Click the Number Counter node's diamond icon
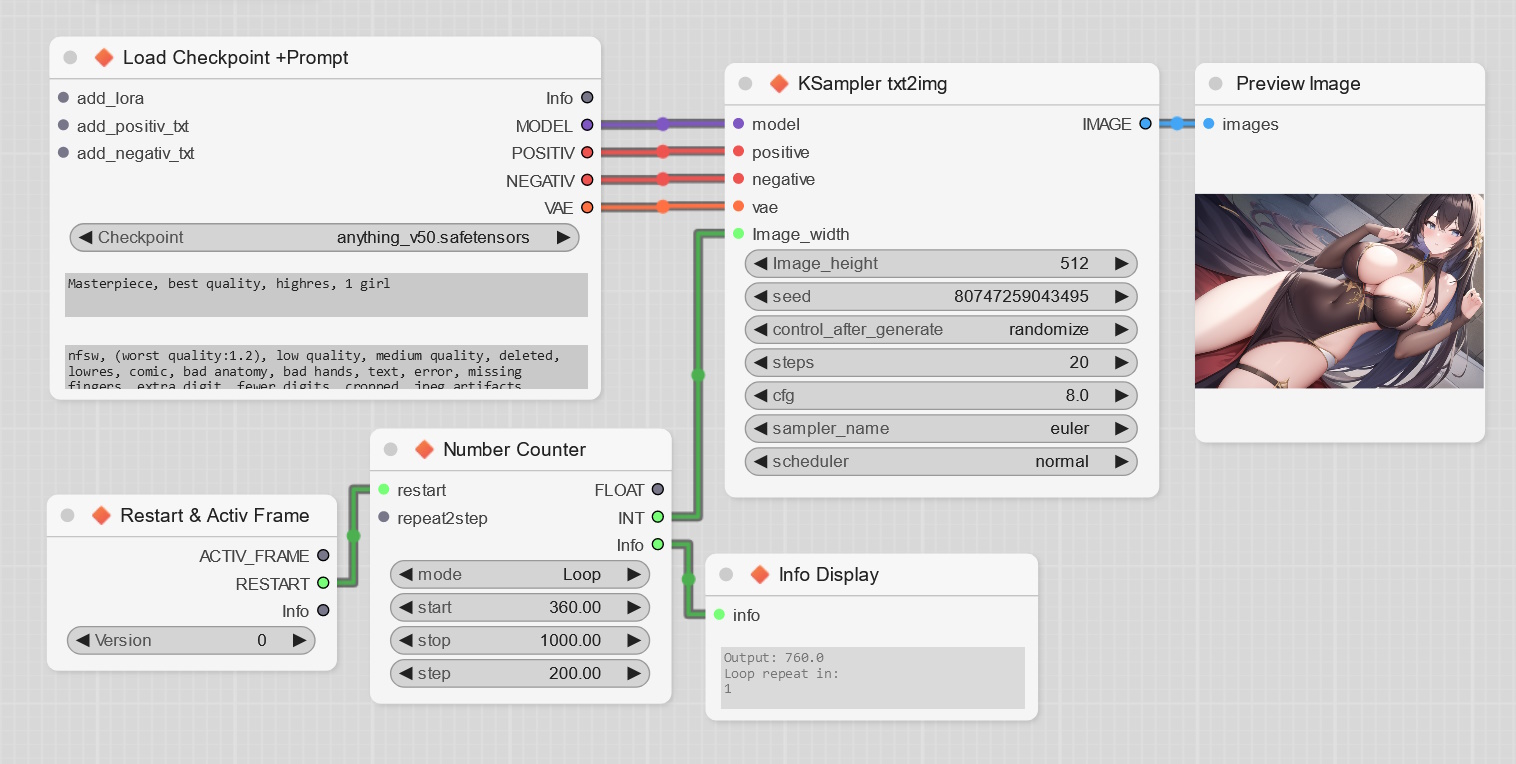Image resolution: width=1516 pixels, height=764 pixels. pyautogui.click(x=424, y=450)
